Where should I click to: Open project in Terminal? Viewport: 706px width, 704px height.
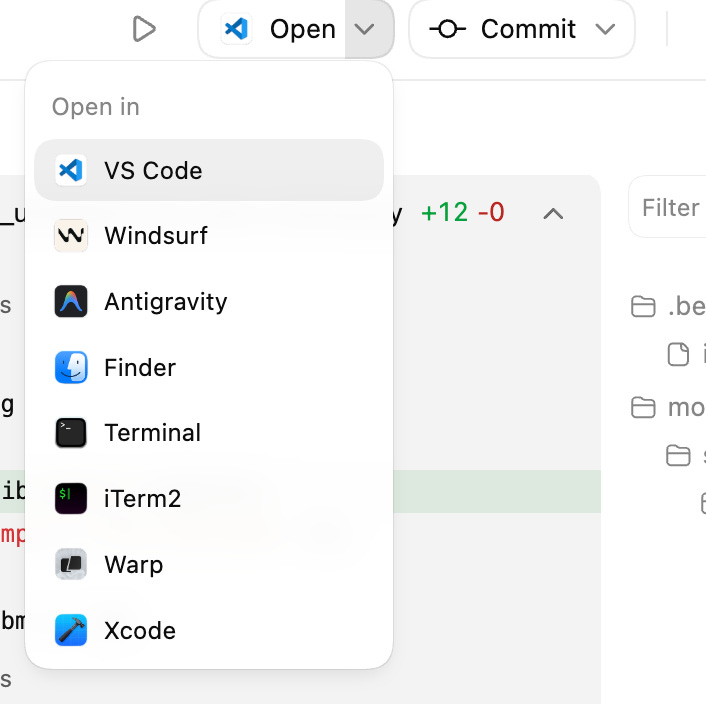tap(209, 433)
